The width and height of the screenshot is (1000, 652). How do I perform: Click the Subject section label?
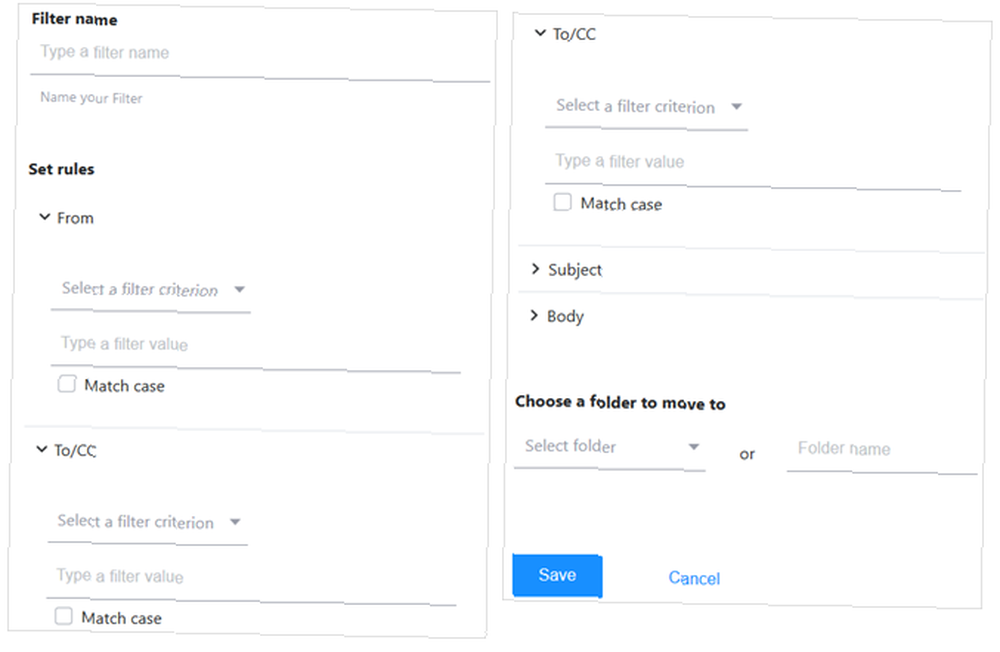(575, 270)
